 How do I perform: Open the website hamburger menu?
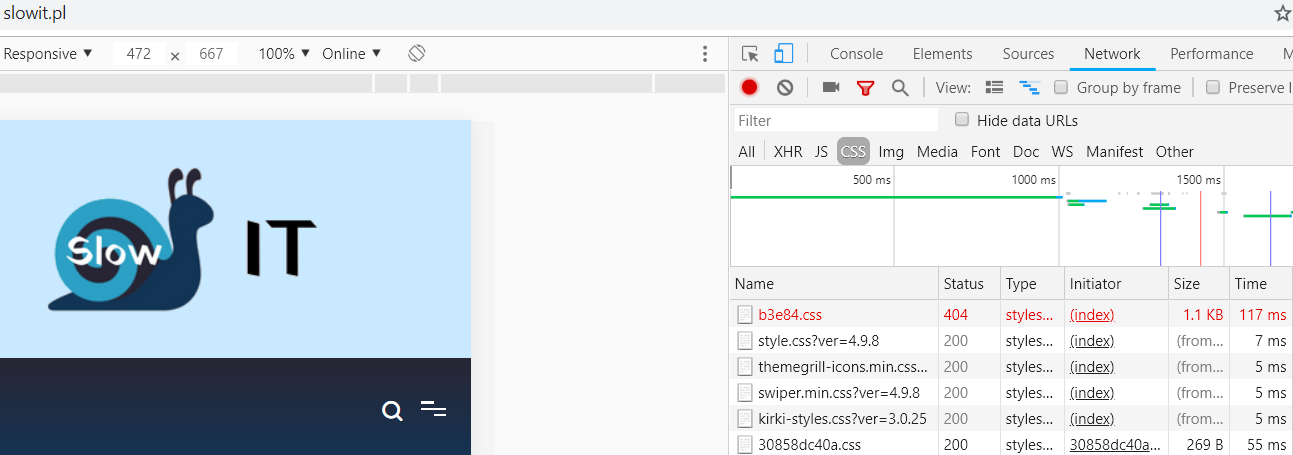(x=433, y=408)
